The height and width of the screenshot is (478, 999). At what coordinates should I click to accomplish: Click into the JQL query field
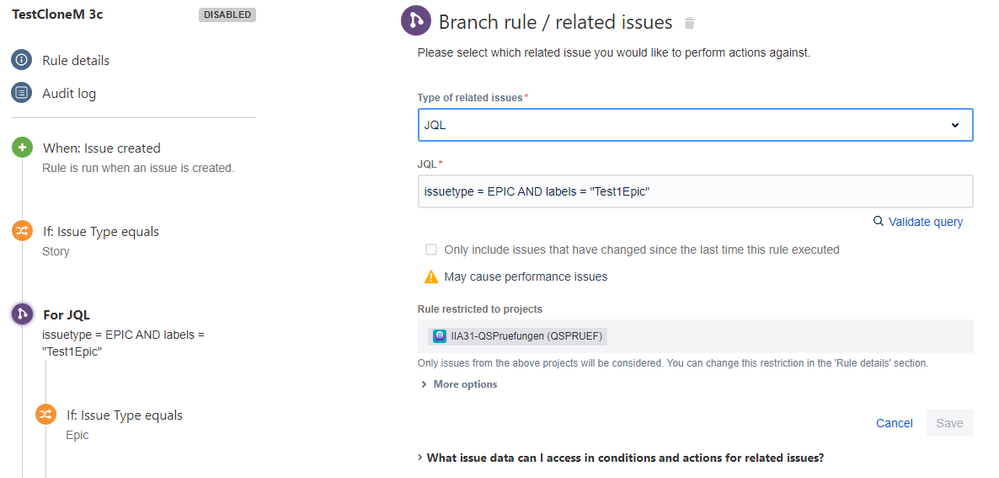click(695, 191)
